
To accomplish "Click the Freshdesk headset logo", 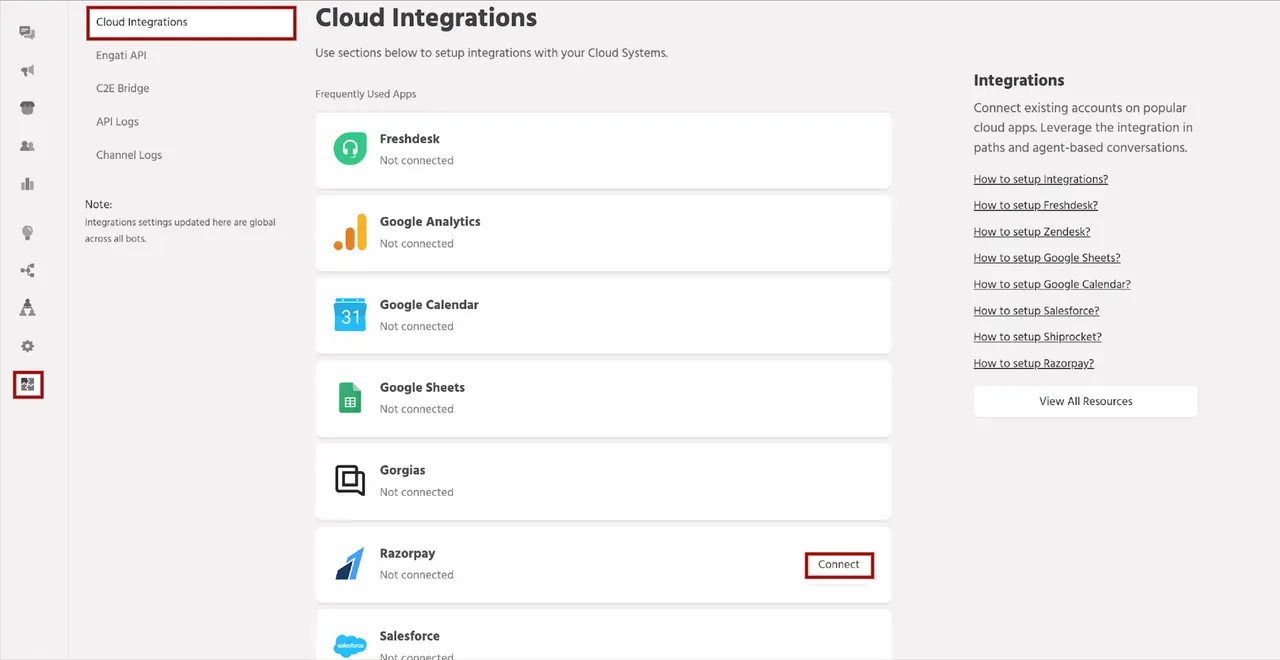I will [350, 149].
